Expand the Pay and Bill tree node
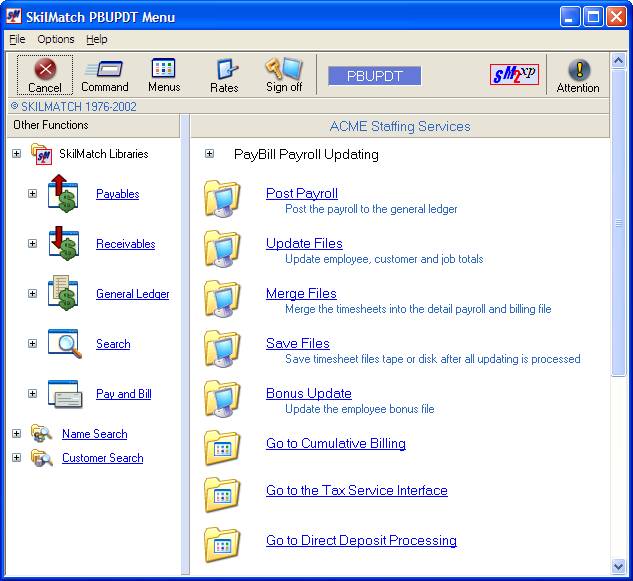This screenshot has height=581, width=633. [x=33, y=394]
